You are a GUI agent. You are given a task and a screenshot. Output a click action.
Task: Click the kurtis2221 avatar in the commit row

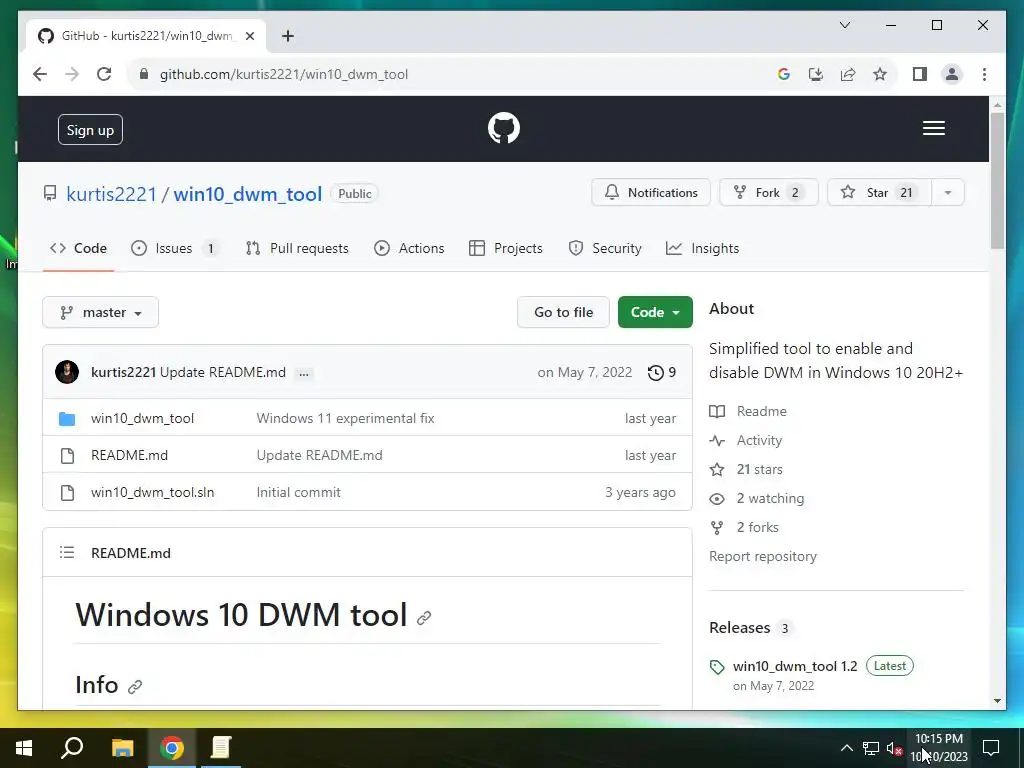coord(67,372)
